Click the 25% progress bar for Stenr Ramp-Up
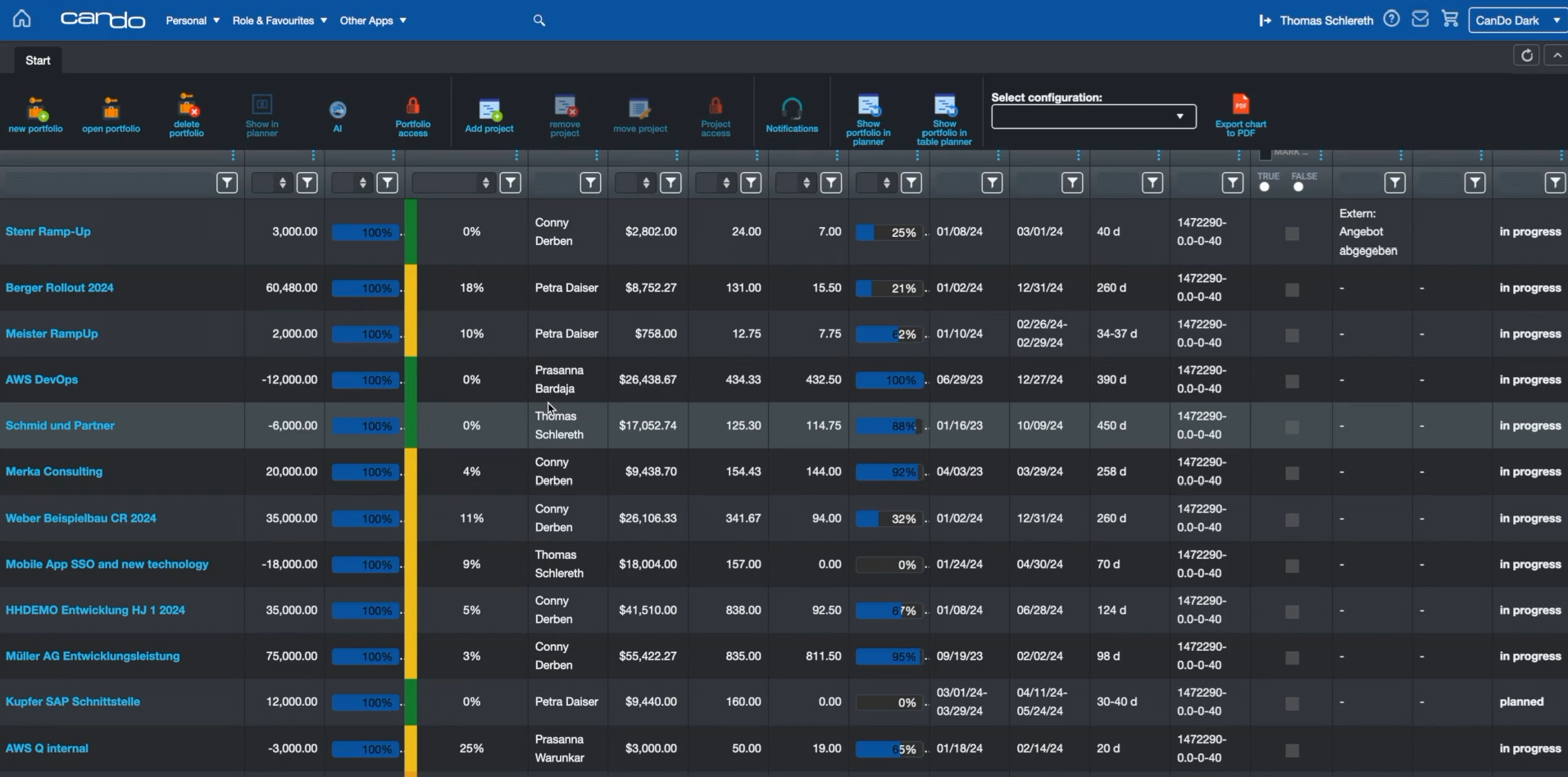Screen dimensions: 1568x777 [x=889, y=233]
